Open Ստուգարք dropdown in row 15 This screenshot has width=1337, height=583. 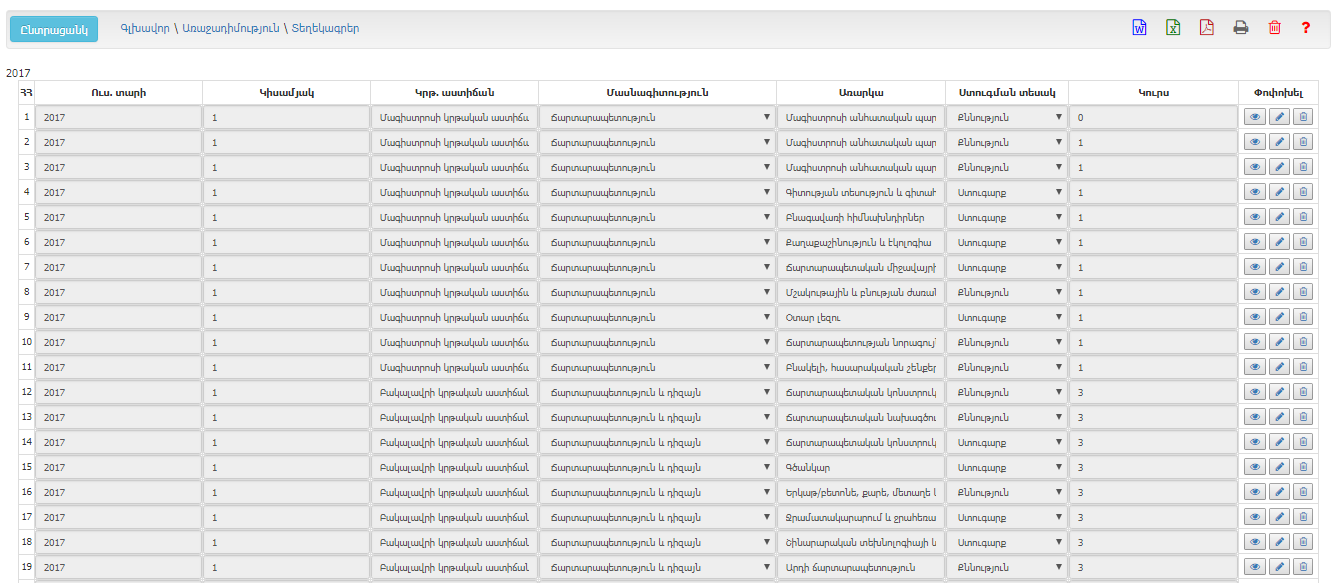1007,467
